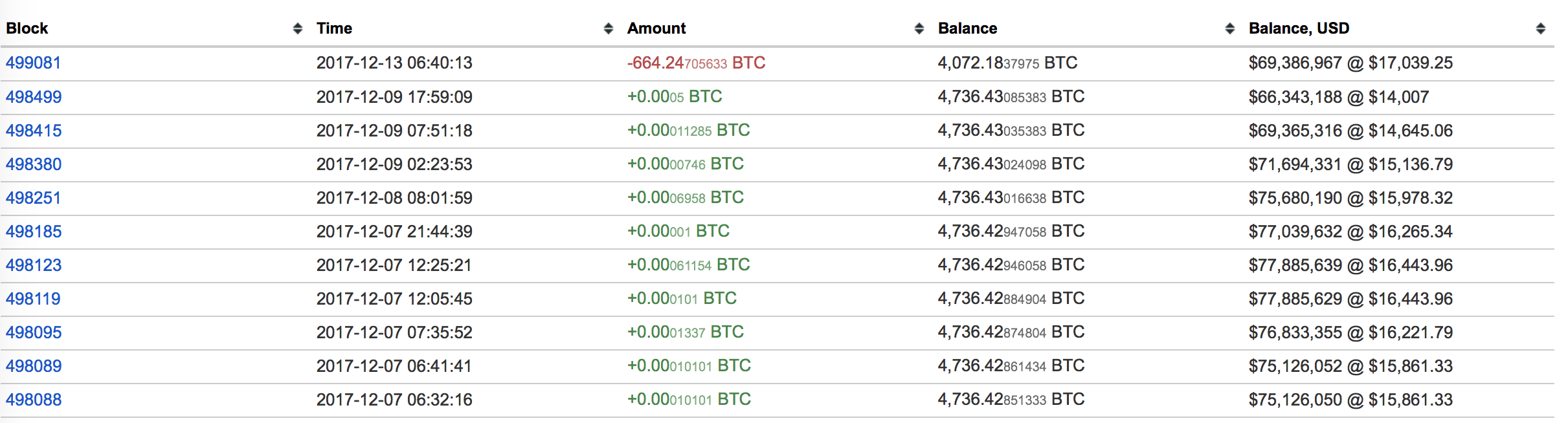Click the +0.00061154 BTC amount
1568x423 pixels.
[689, 265]
